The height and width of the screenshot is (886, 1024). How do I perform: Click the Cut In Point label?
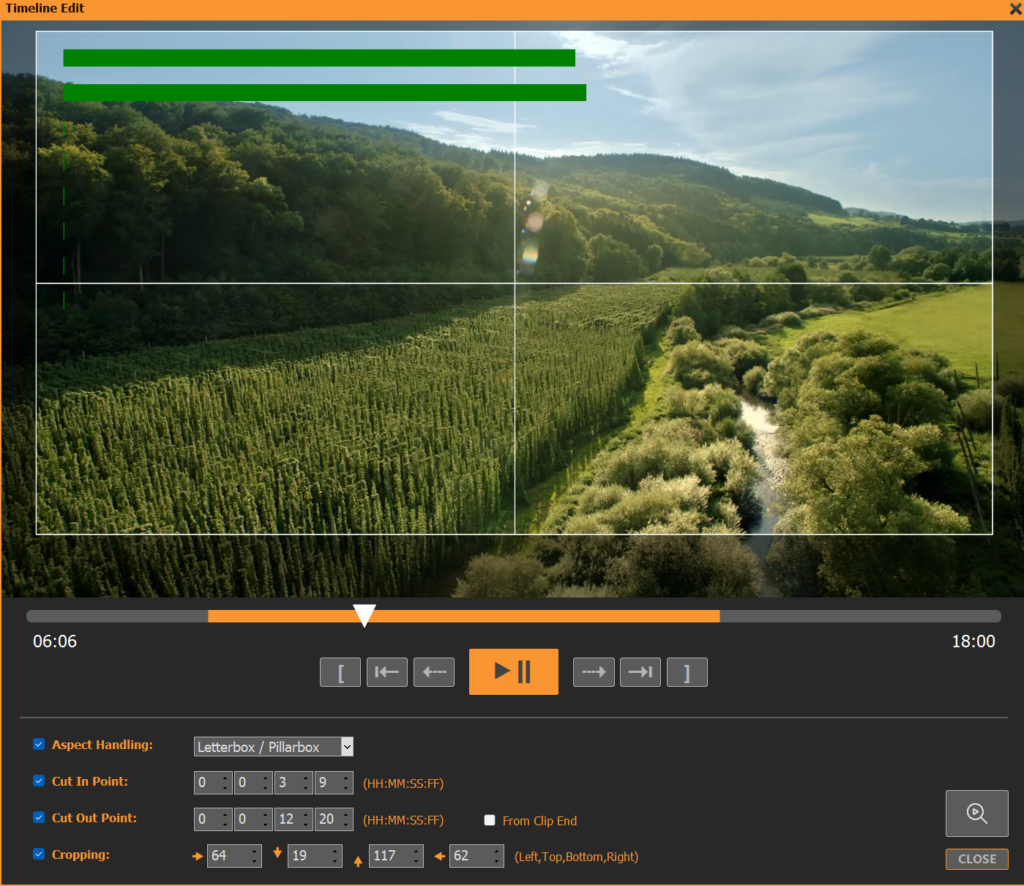(x=90, y=781)
